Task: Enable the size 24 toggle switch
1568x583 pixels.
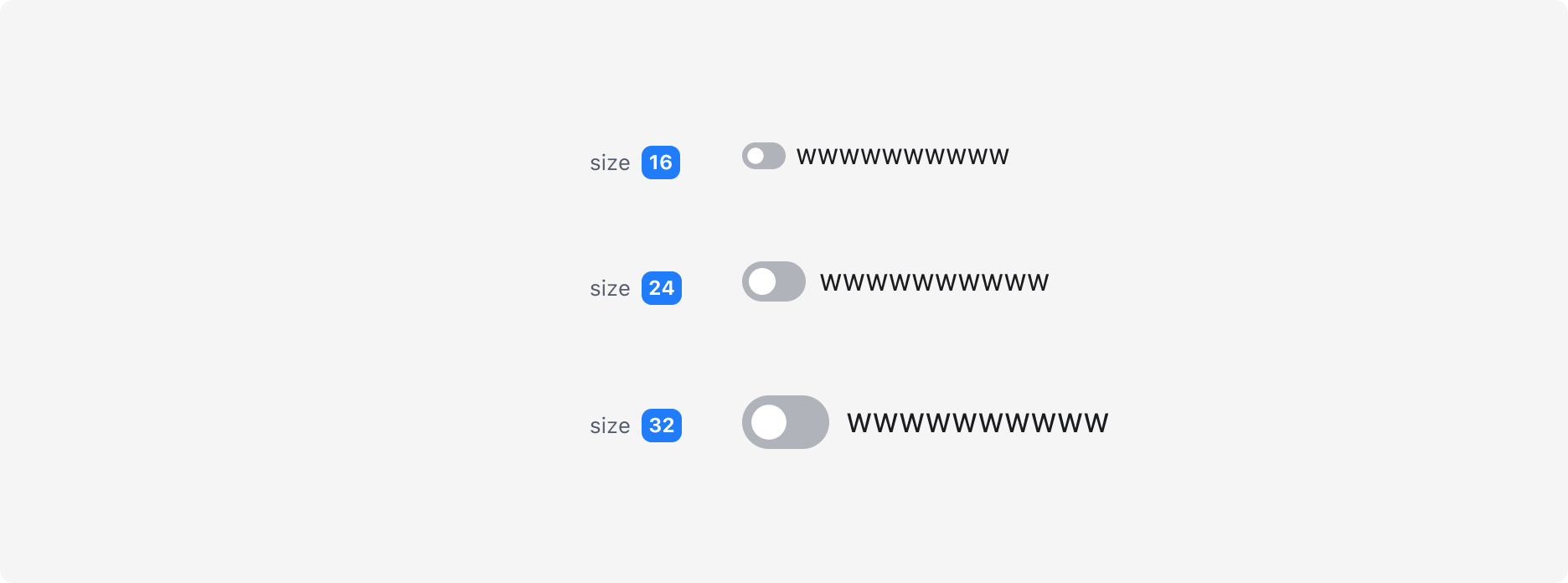Action: [x=774, y=281]
